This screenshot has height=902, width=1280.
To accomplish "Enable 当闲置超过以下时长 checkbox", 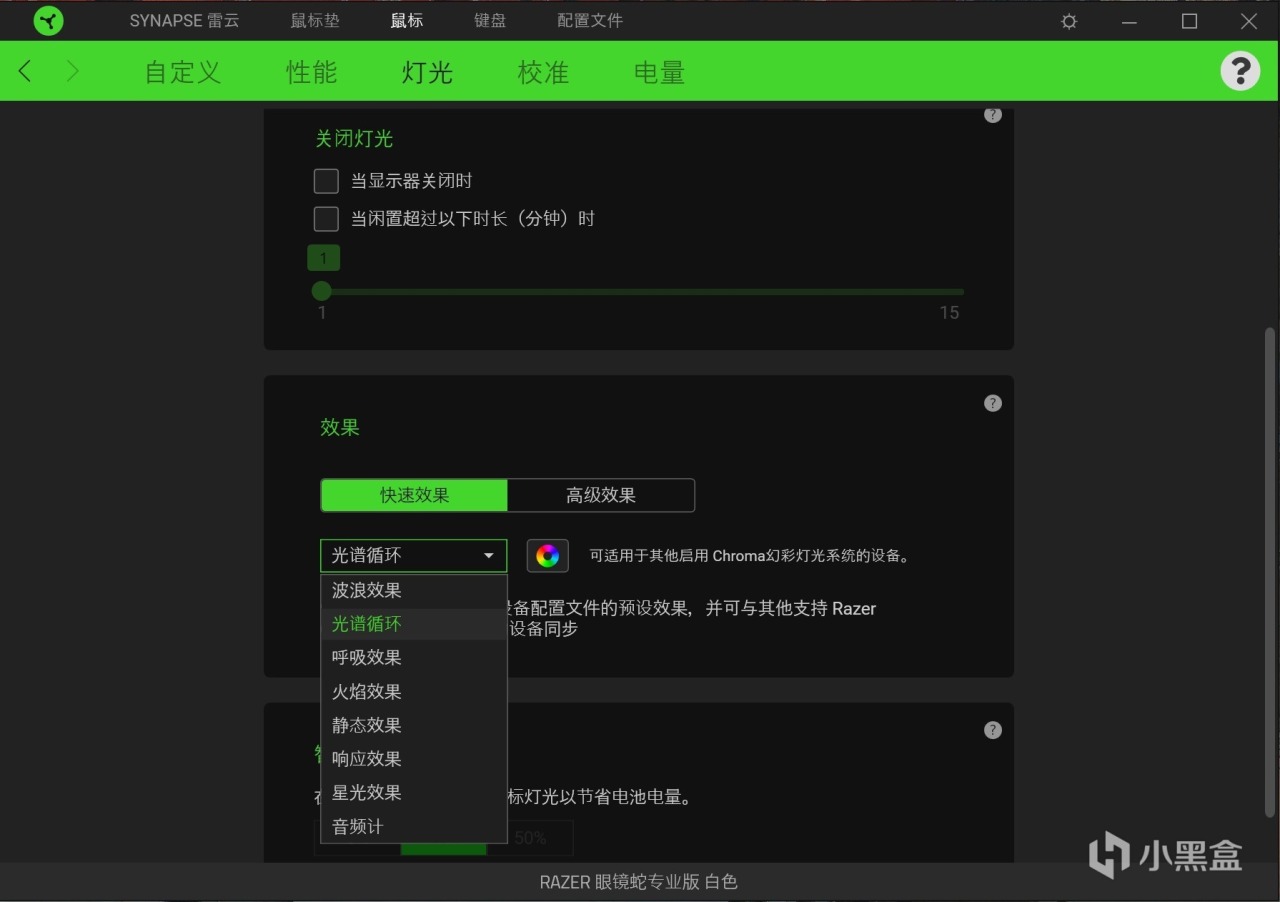I will coord(326,219).
